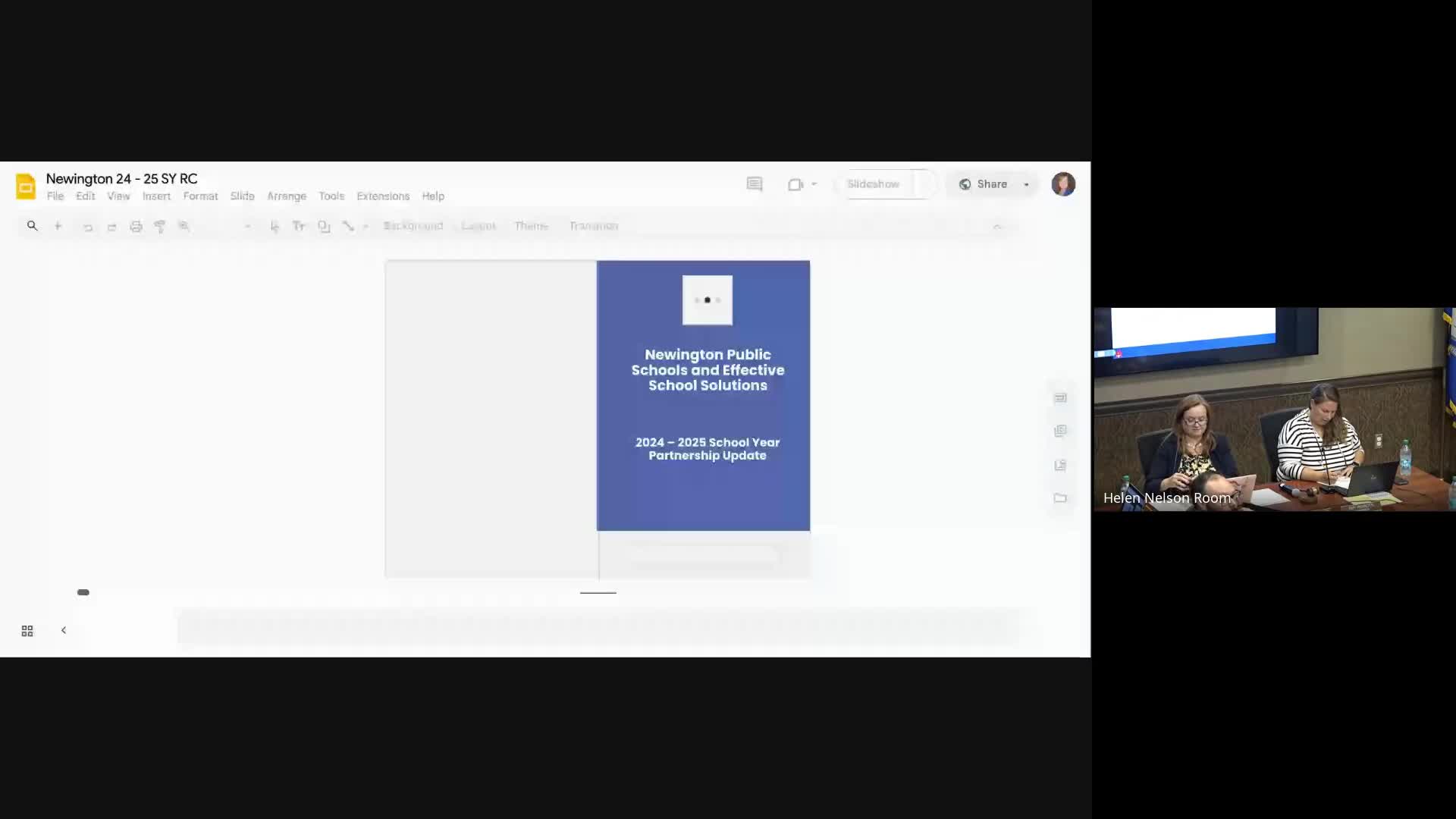This screenshot has width=1456, height=819.
Task: Click the Google Slides home logo
Action: (x=26, y=186)
